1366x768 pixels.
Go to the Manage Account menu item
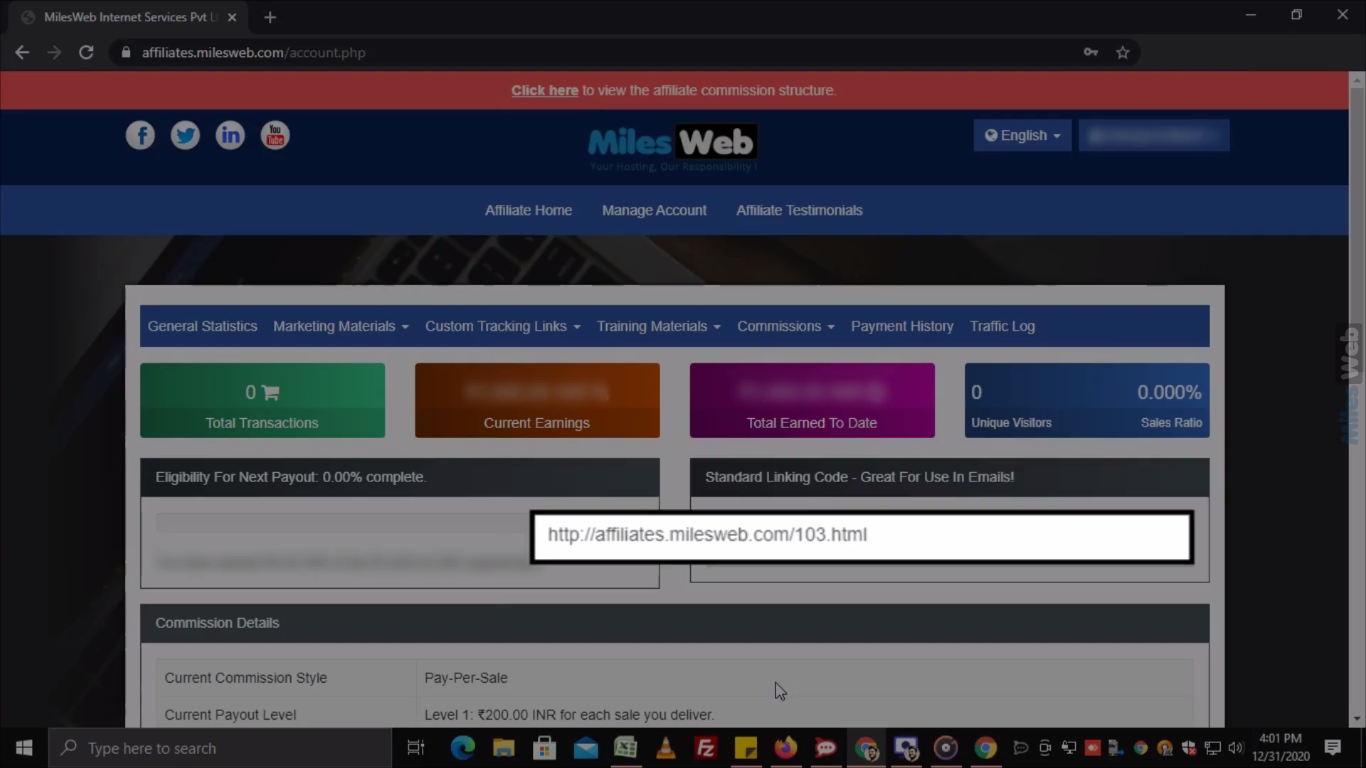pyautogui.click(x=654, y=210)
